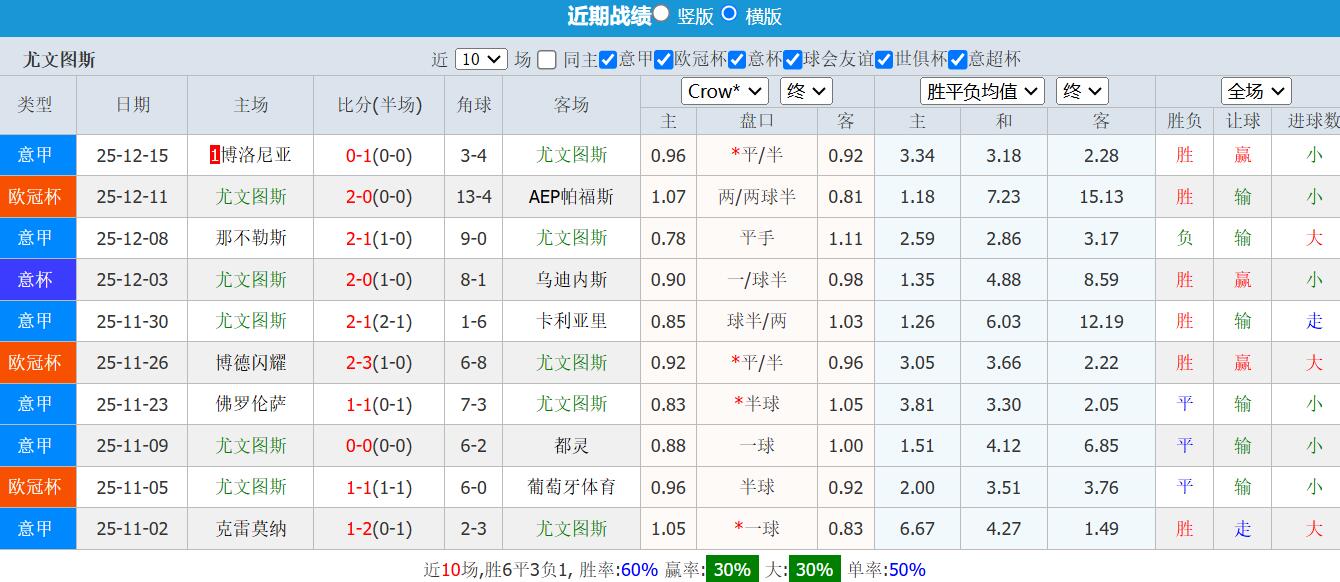Image resolution: width=1340 pixels, height=582 pixels.
Task: Enable the 同主 checkbox
Action: coord(547,60)
